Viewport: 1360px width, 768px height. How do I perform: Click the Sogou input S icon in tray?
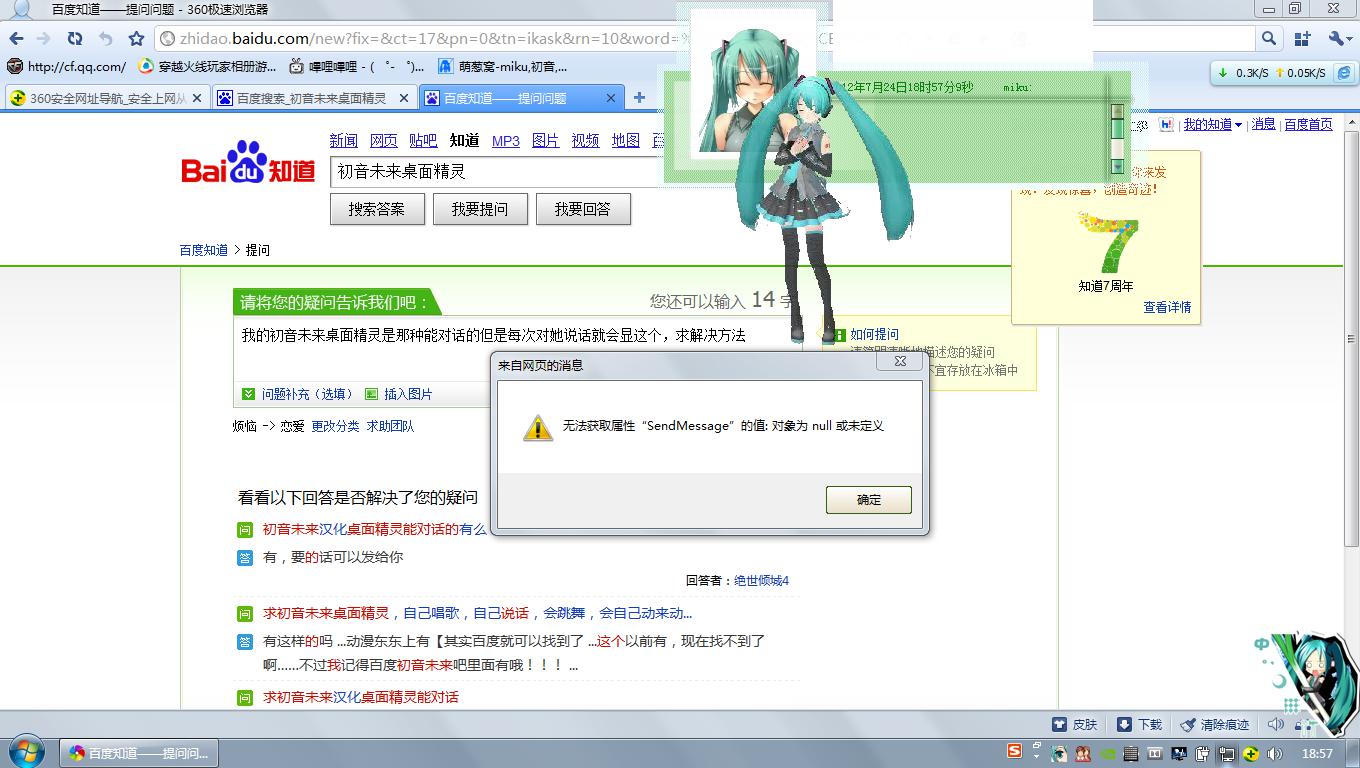(x=1014, y=751)
